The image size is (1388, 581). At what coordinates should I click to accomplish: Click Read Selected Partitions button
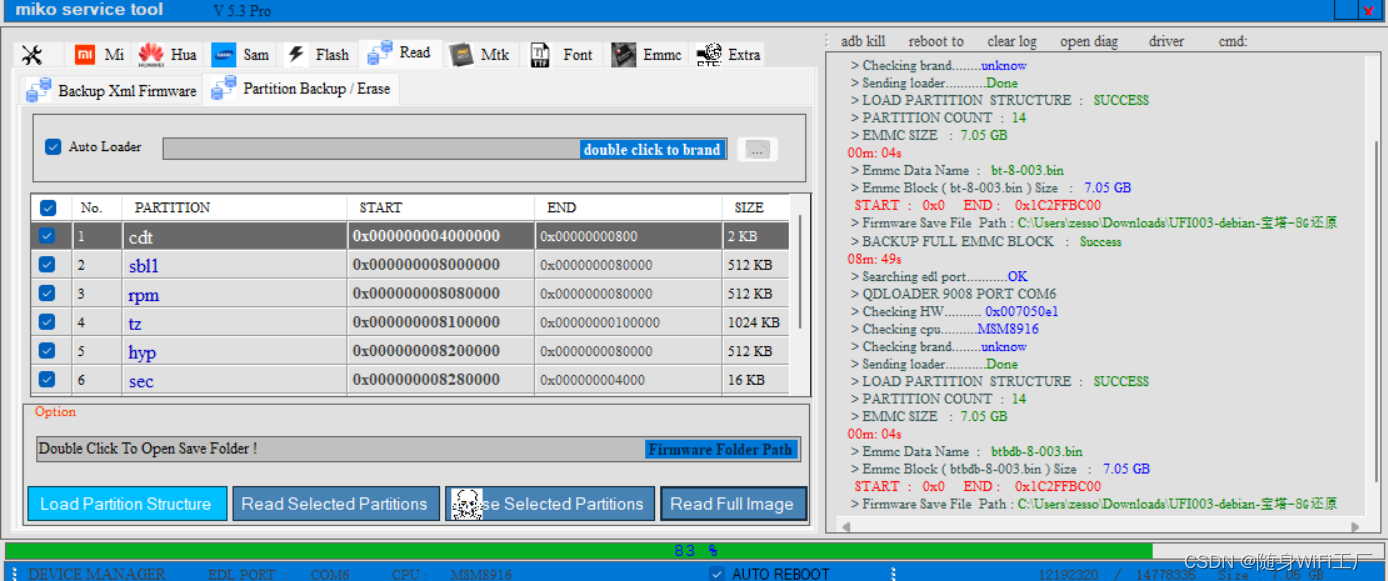(x=336, y=504)
